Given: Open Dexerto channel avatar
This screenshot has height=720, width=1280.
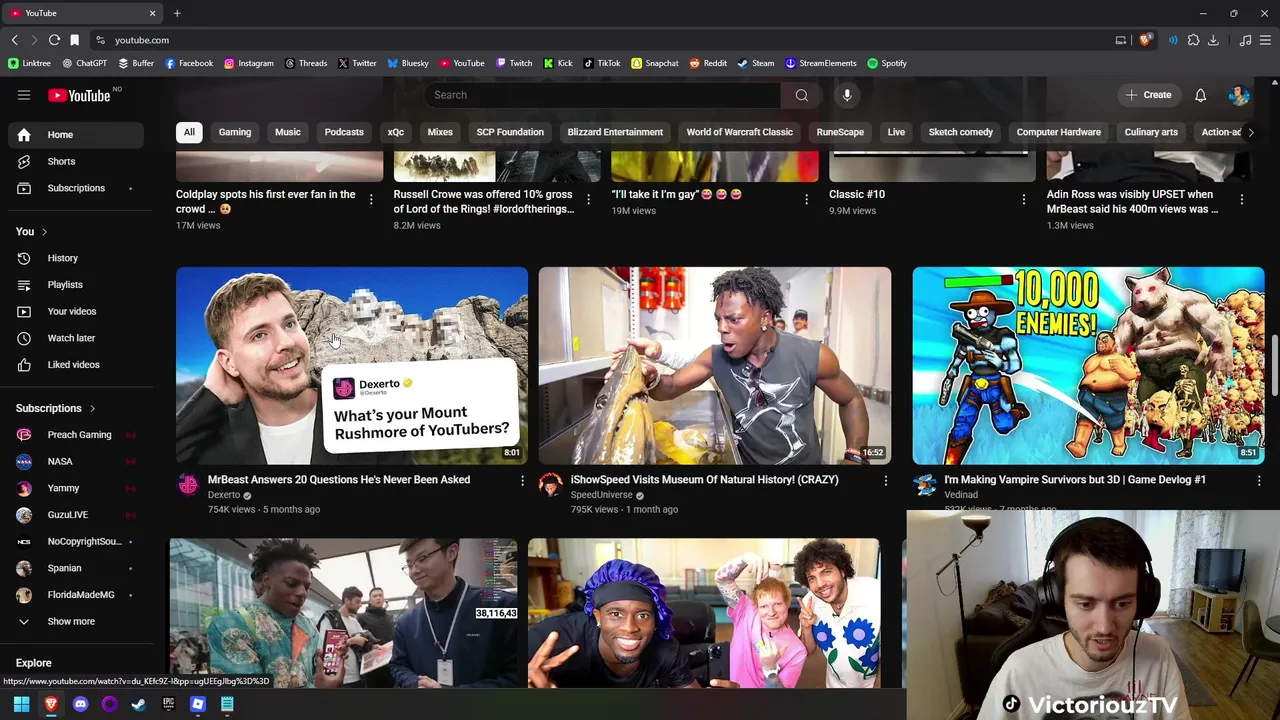Looking at the screenshot, I should click(188, 485).
